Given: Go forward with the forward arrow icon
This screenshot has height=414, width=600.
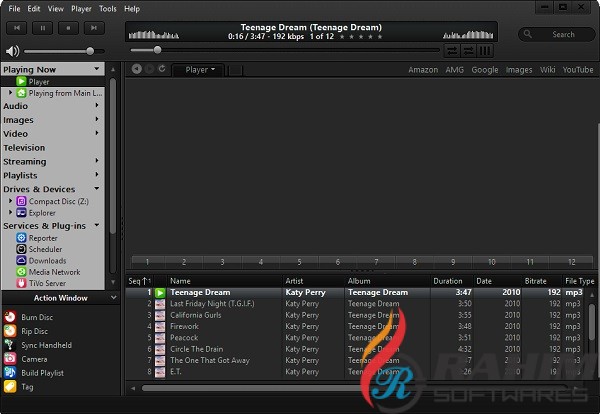Looking at the screenshot, I should pyautogui.click(x=150, y=69).
